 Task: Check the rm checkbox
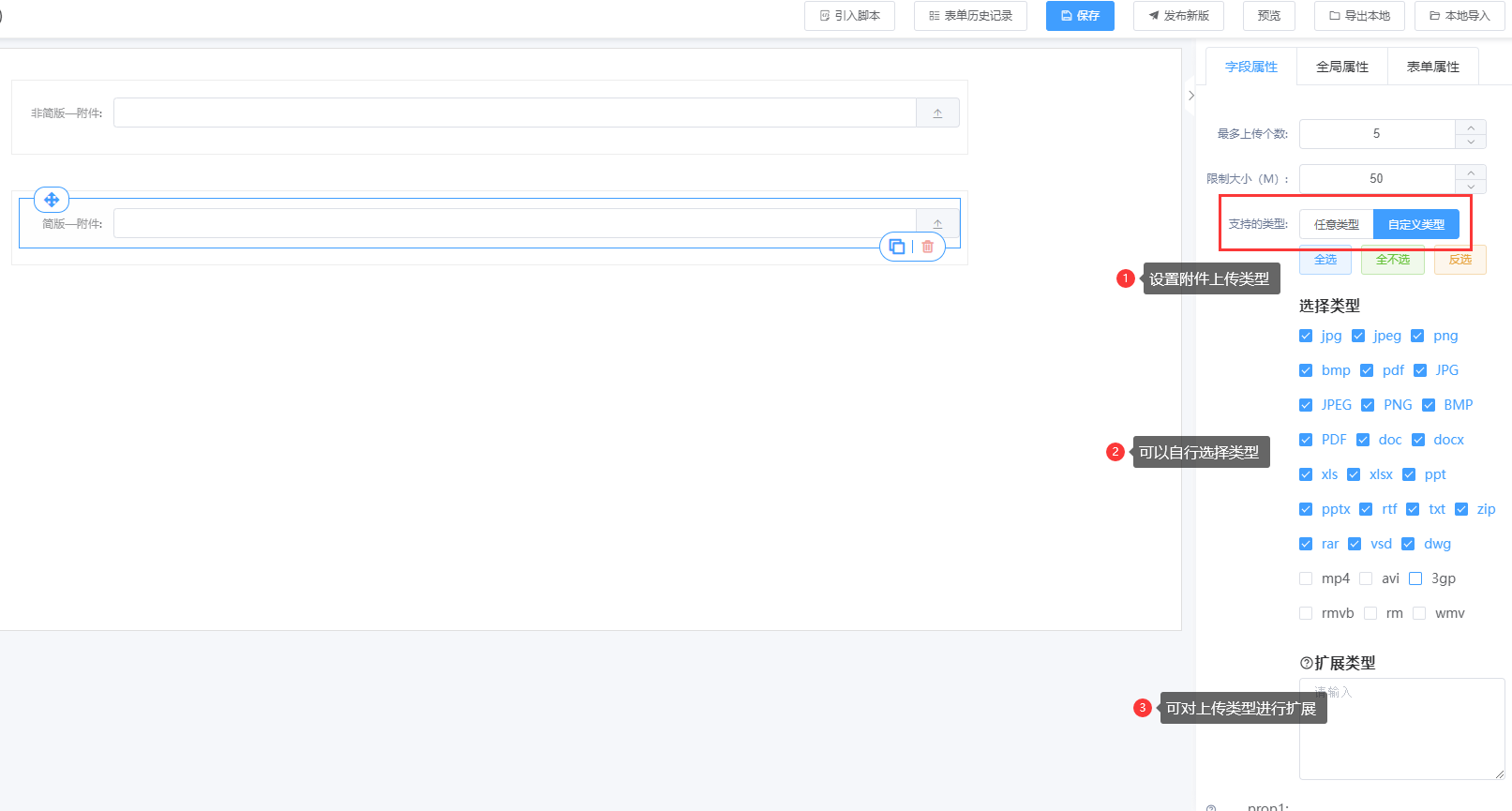tap(1370, 613)
